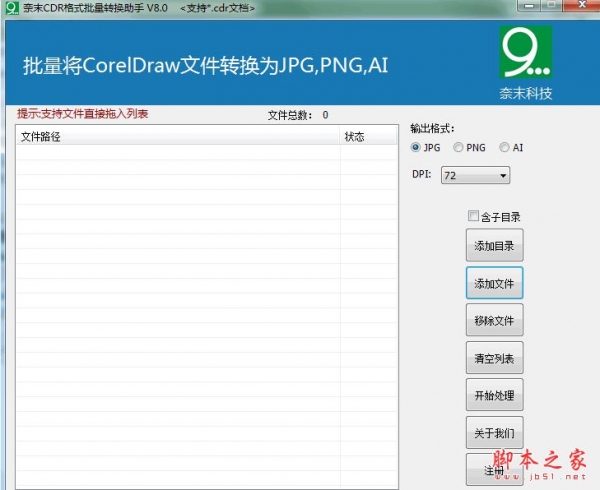
Task: Click the 文件总数 label
Action: [290, 115]
